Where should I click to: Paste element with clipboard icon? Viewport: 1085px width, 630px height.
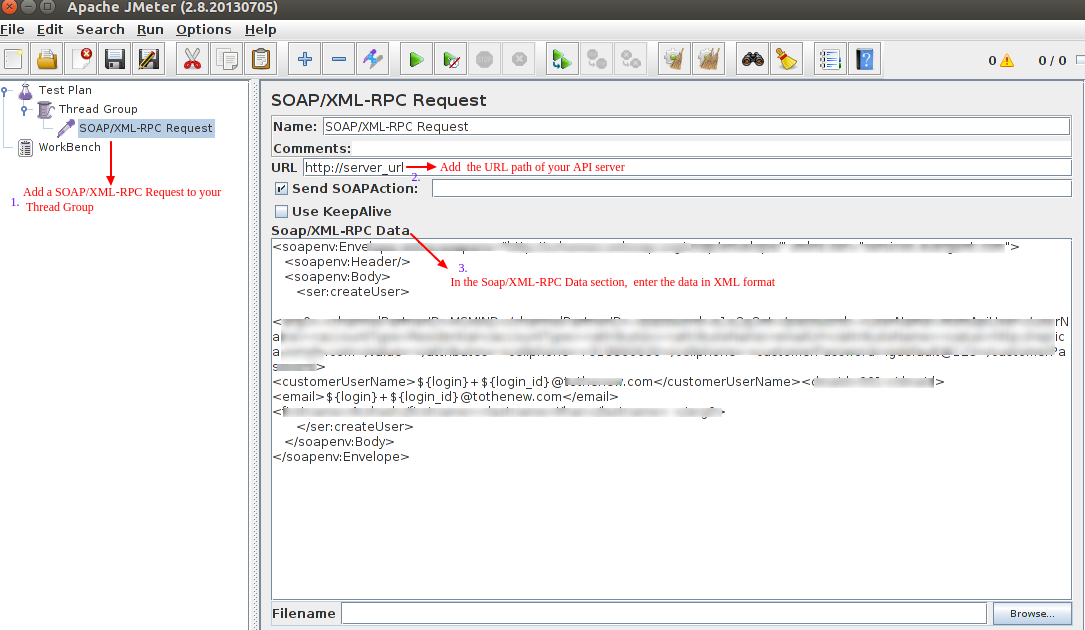pos(261,60)
